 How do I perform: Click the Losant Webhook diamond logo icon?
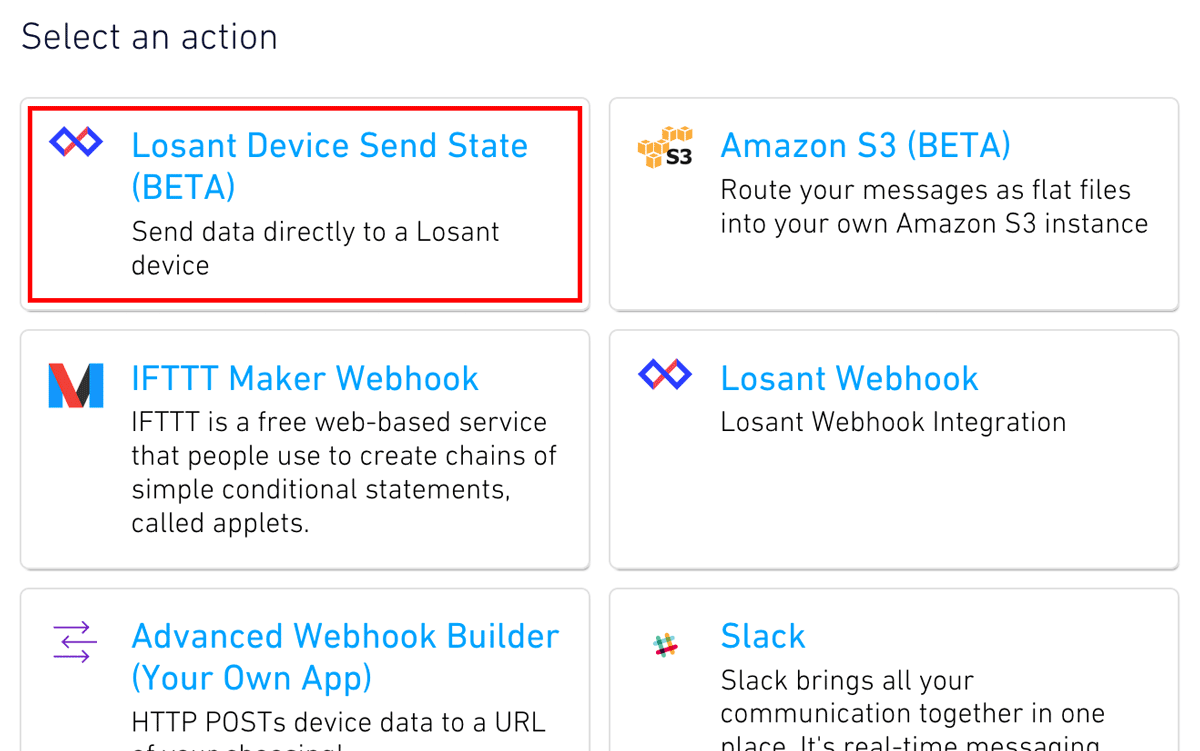pos(665,375)
